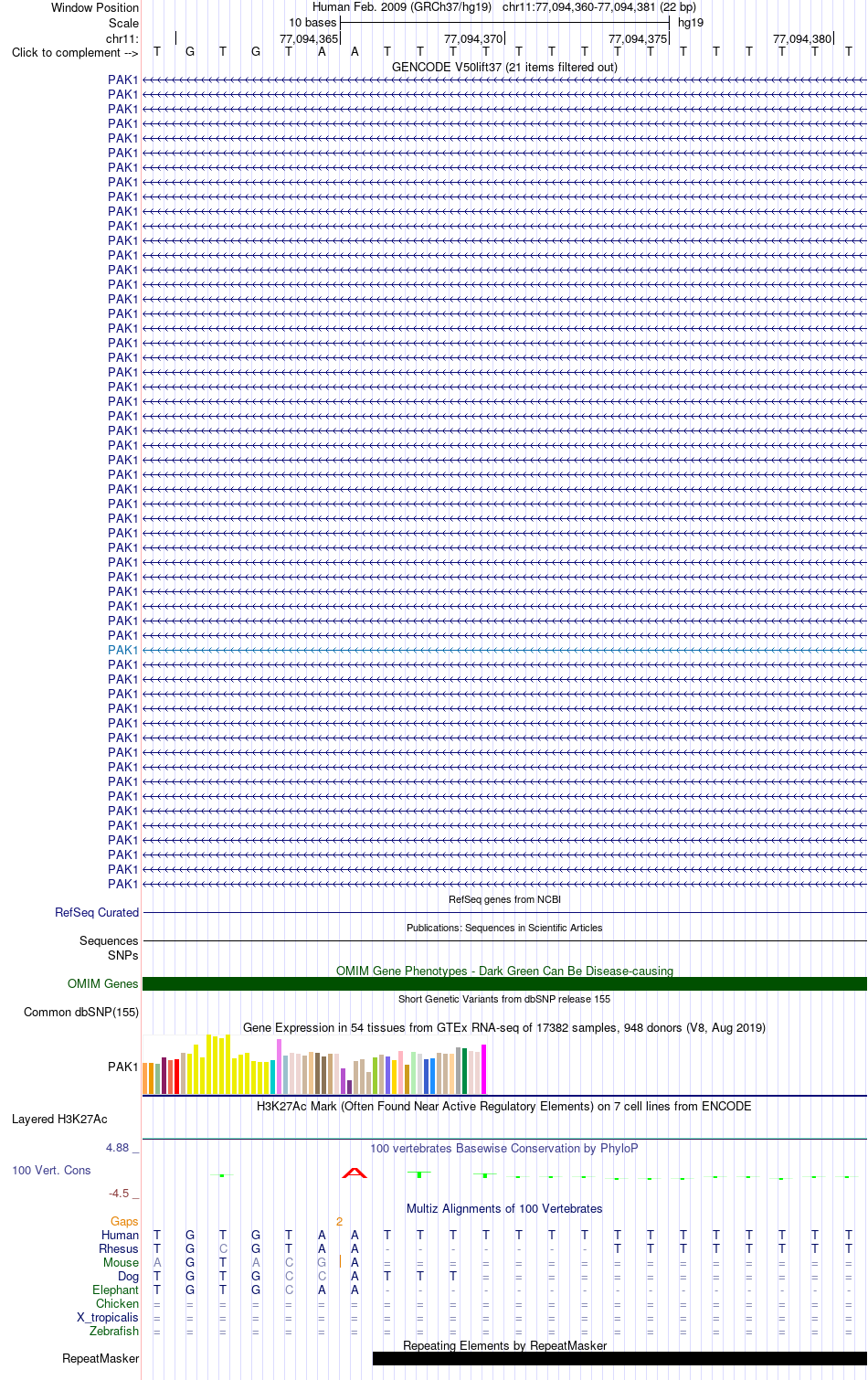Click the 'Dog' alignment row label
This screenshot has height=1380, width=868.
pos(128,1276)
